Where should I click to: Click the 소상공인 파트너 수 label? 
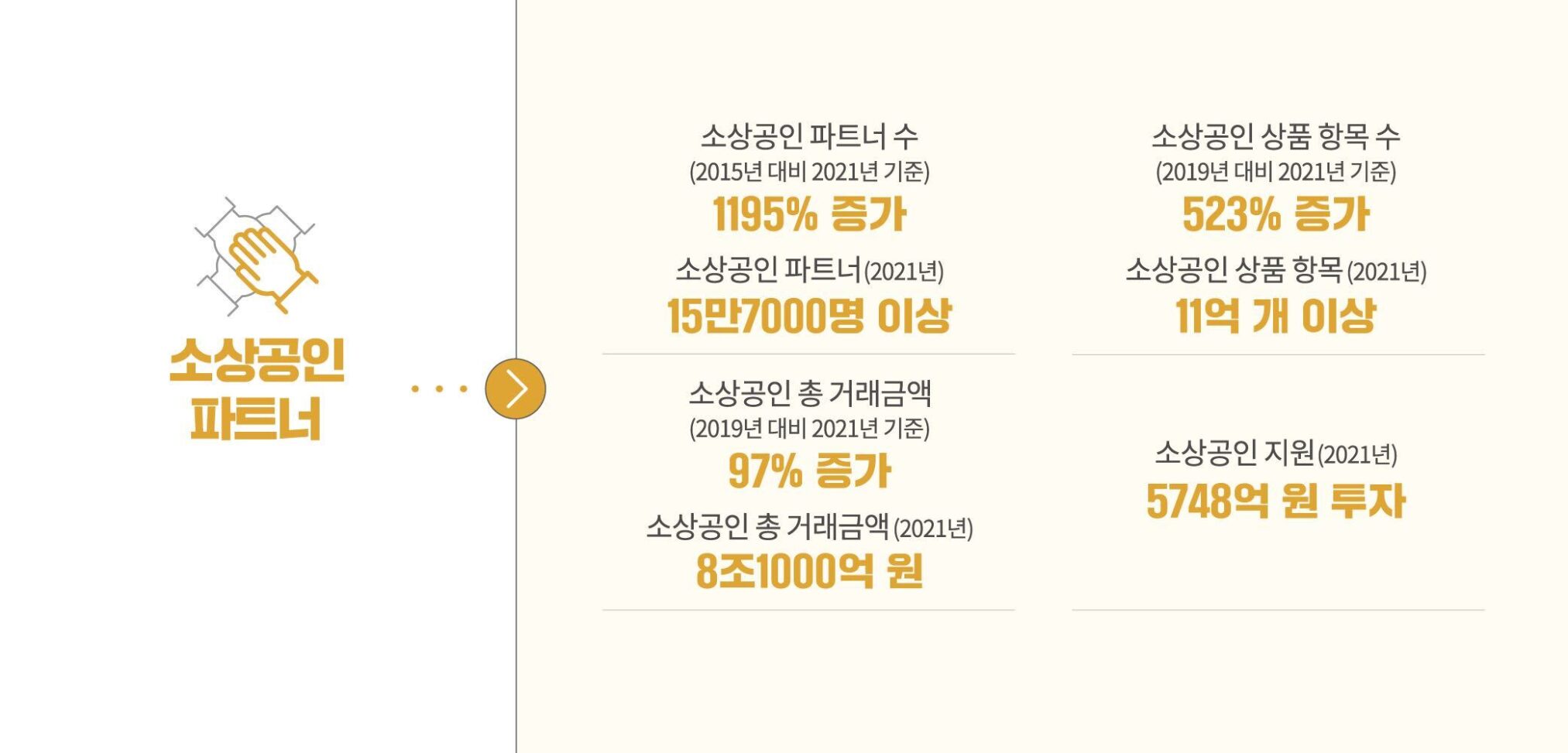tap(809, 136)
